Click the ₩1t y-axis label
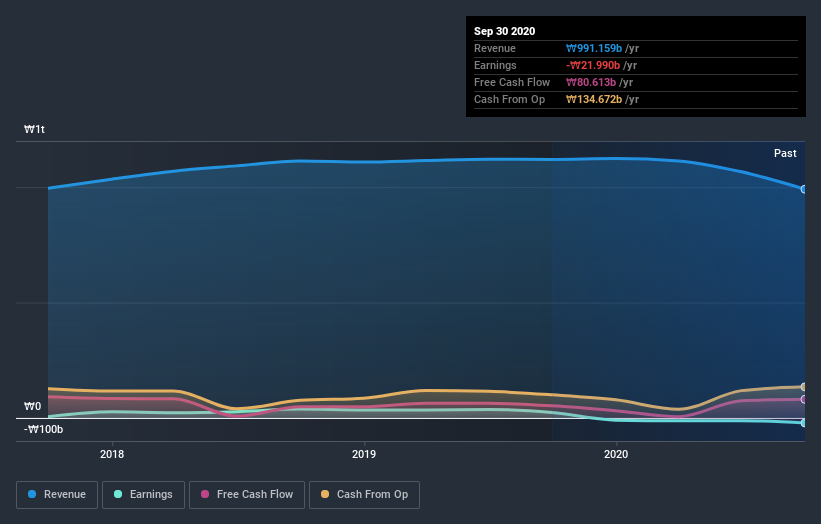The height and width of the screenshot is (524, 821). click(x=35, y=129)
